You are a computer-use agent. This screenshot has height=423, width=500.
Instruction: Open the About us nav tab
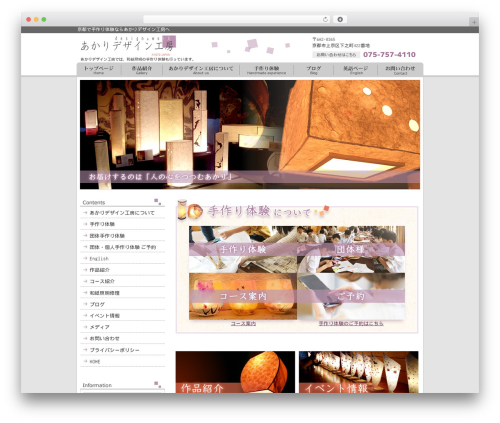[x=201, y=70]
